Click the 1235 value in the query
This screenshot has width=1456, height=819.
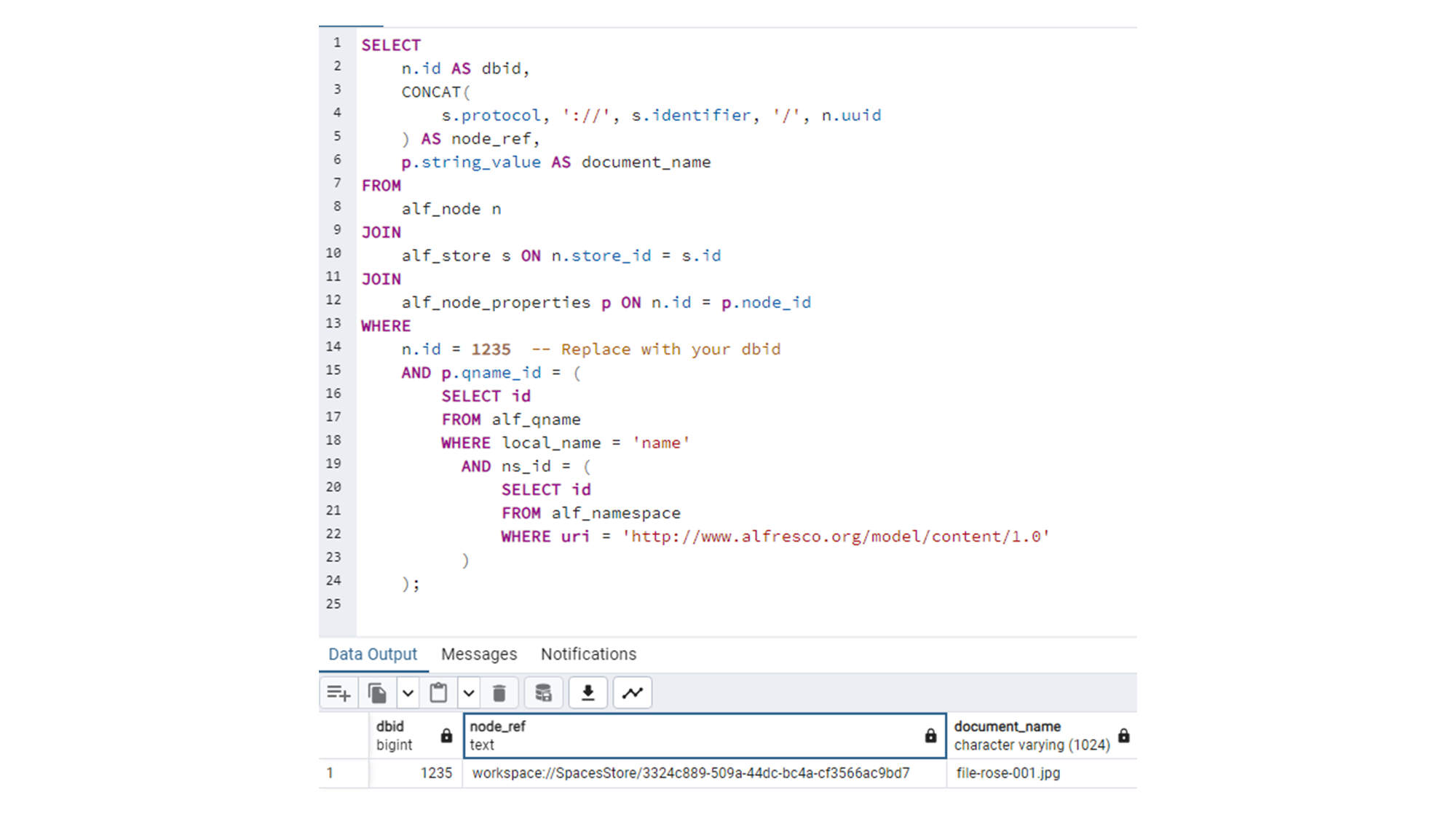[x=491, y=349]
